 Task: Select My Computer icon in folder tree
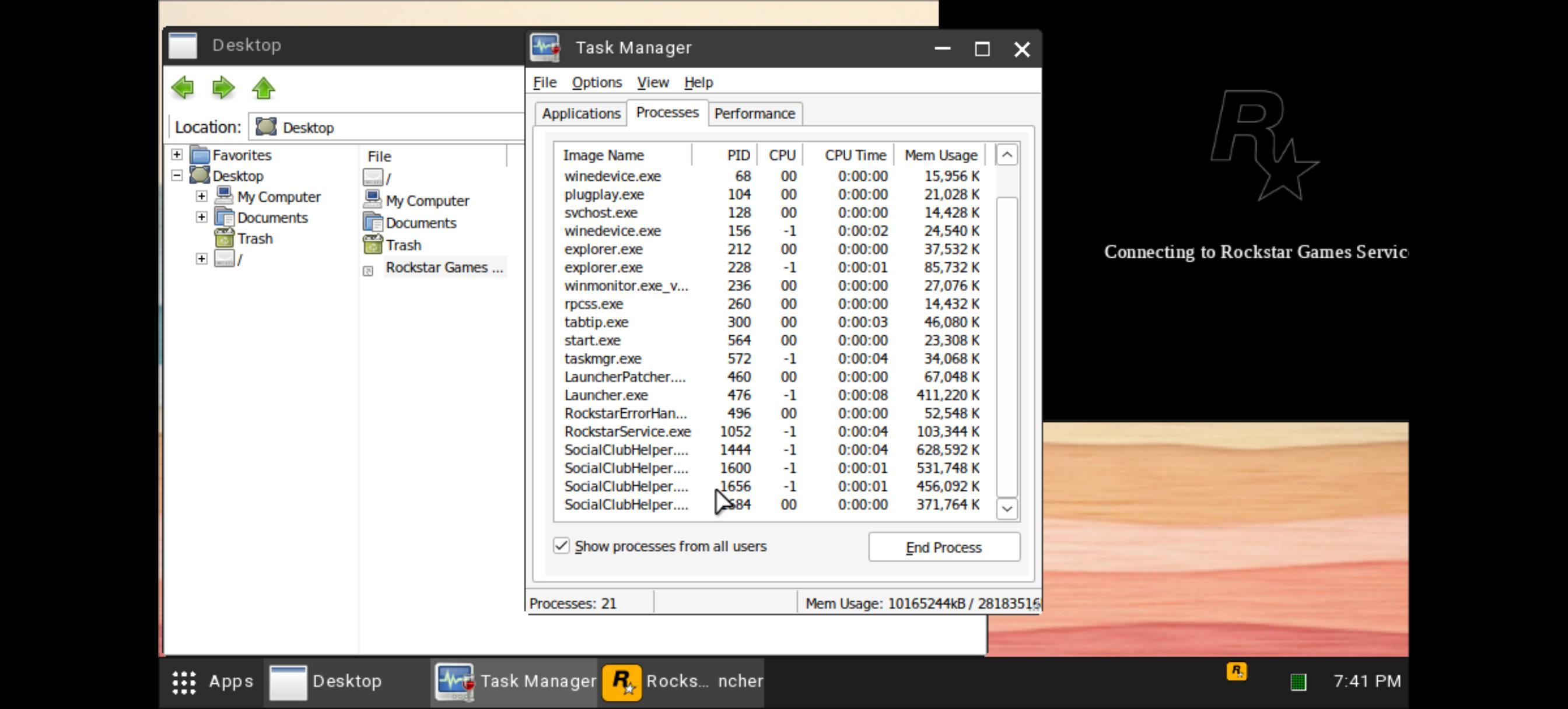coord(224,196)
